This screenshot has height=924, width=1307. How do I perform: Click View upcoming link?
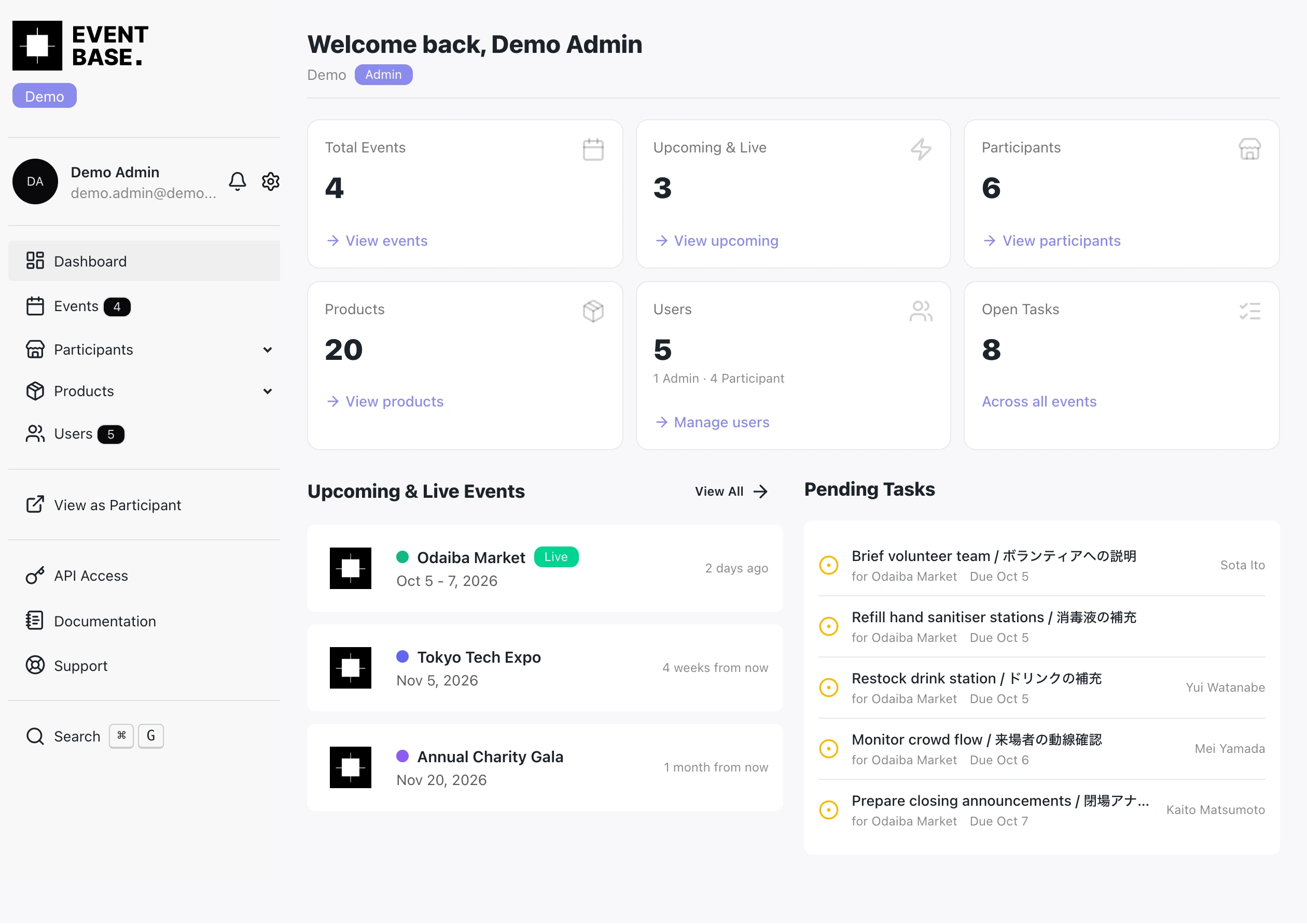click(717, 241)
